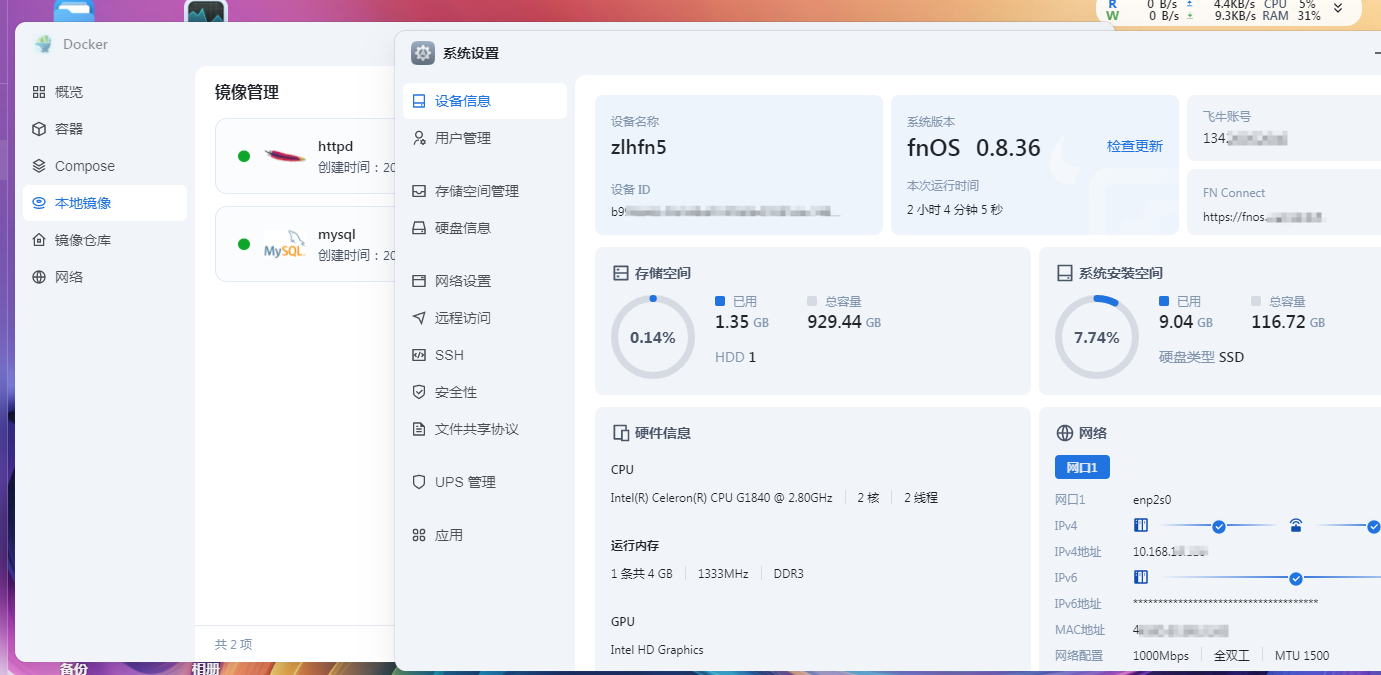Viewport: 1381px width, 675px height.
Task: Click the 远程访问 arrow icon
Action: click(419, 318)
